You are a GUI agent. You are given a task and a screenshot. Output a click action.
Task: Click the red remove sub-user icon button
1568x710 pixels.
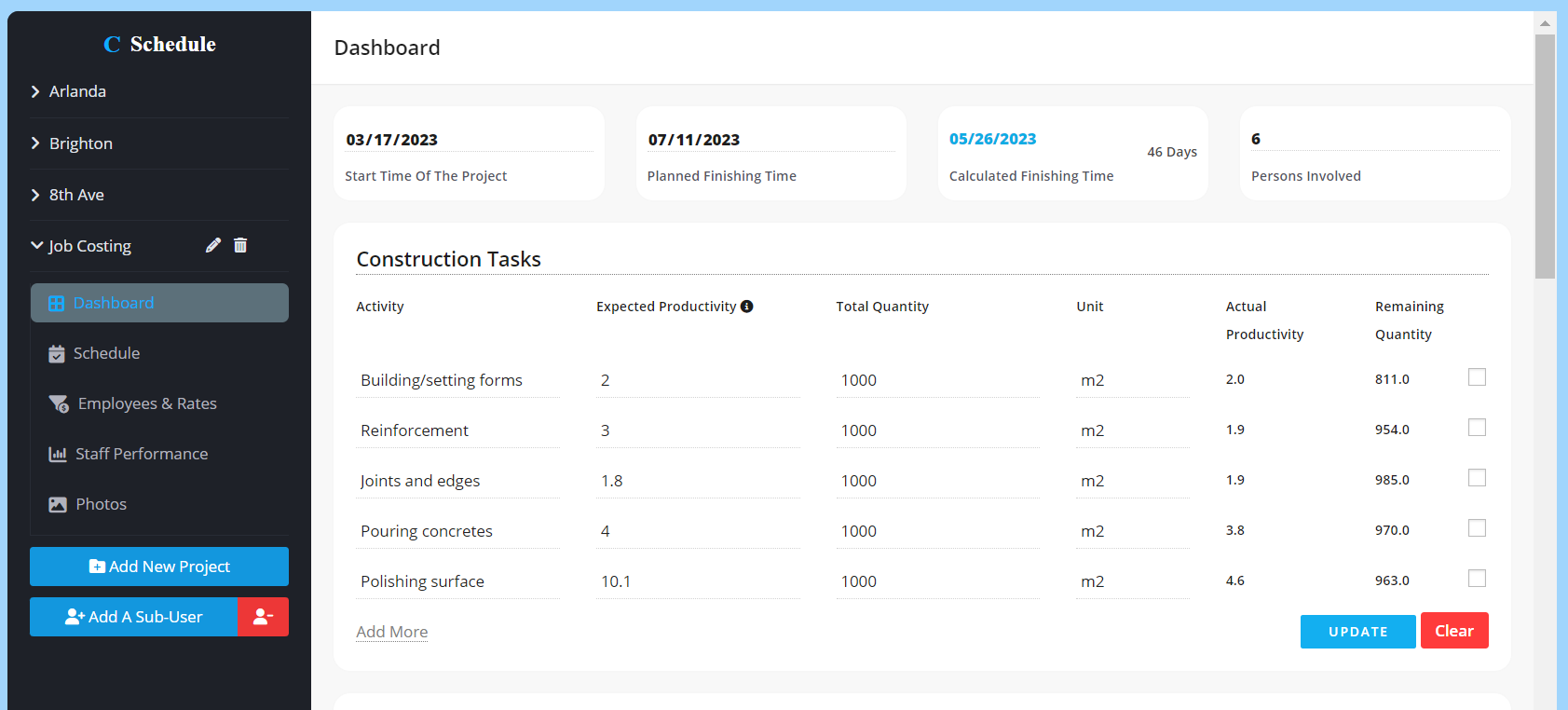pyautogui.click(x=263, y=617)
